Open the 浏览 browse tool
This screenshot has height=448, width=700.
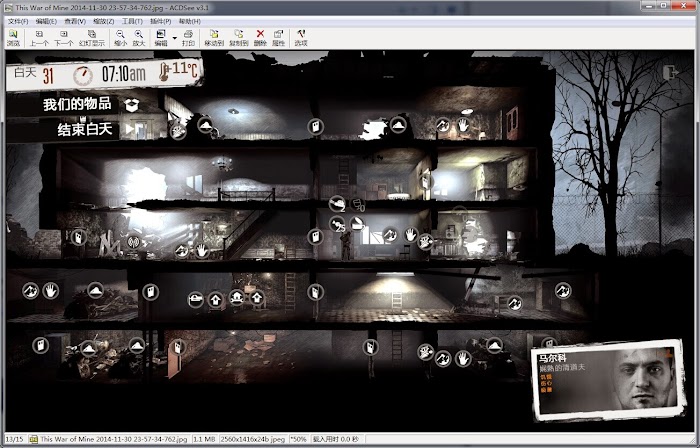[13, 38]
